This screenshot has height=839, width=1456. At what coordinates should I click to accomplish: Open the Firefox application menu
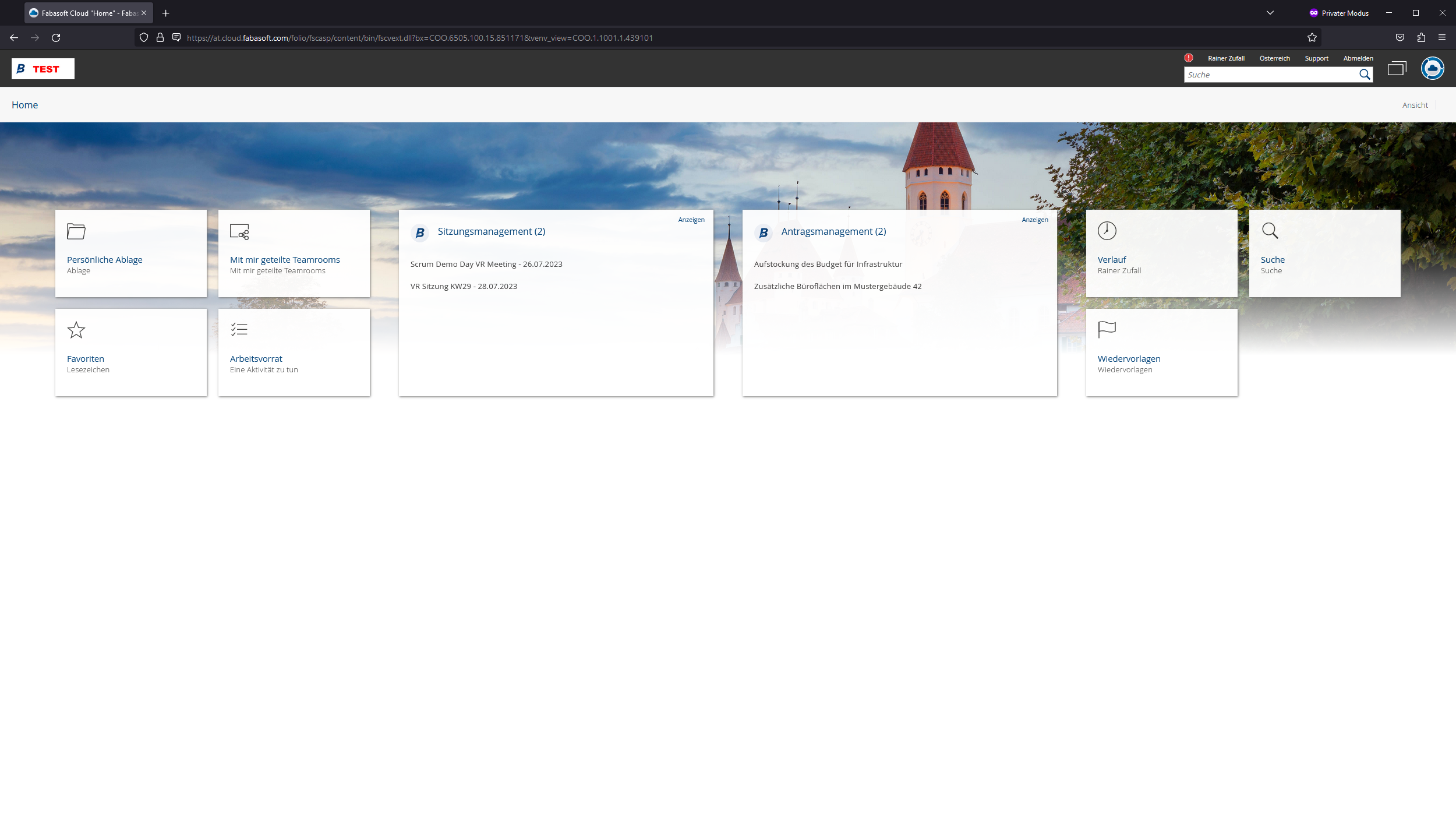point(1443,37)
